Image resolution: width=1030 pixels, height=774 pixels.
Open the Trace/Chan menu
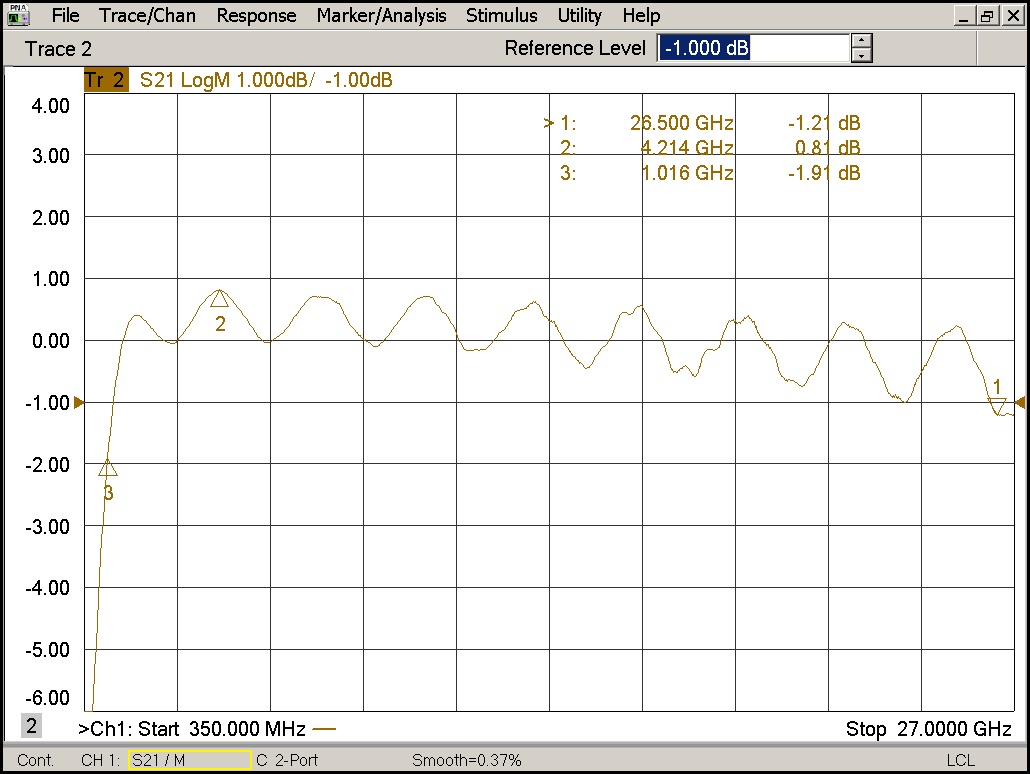pyautogui.click(x=147, y=15)
